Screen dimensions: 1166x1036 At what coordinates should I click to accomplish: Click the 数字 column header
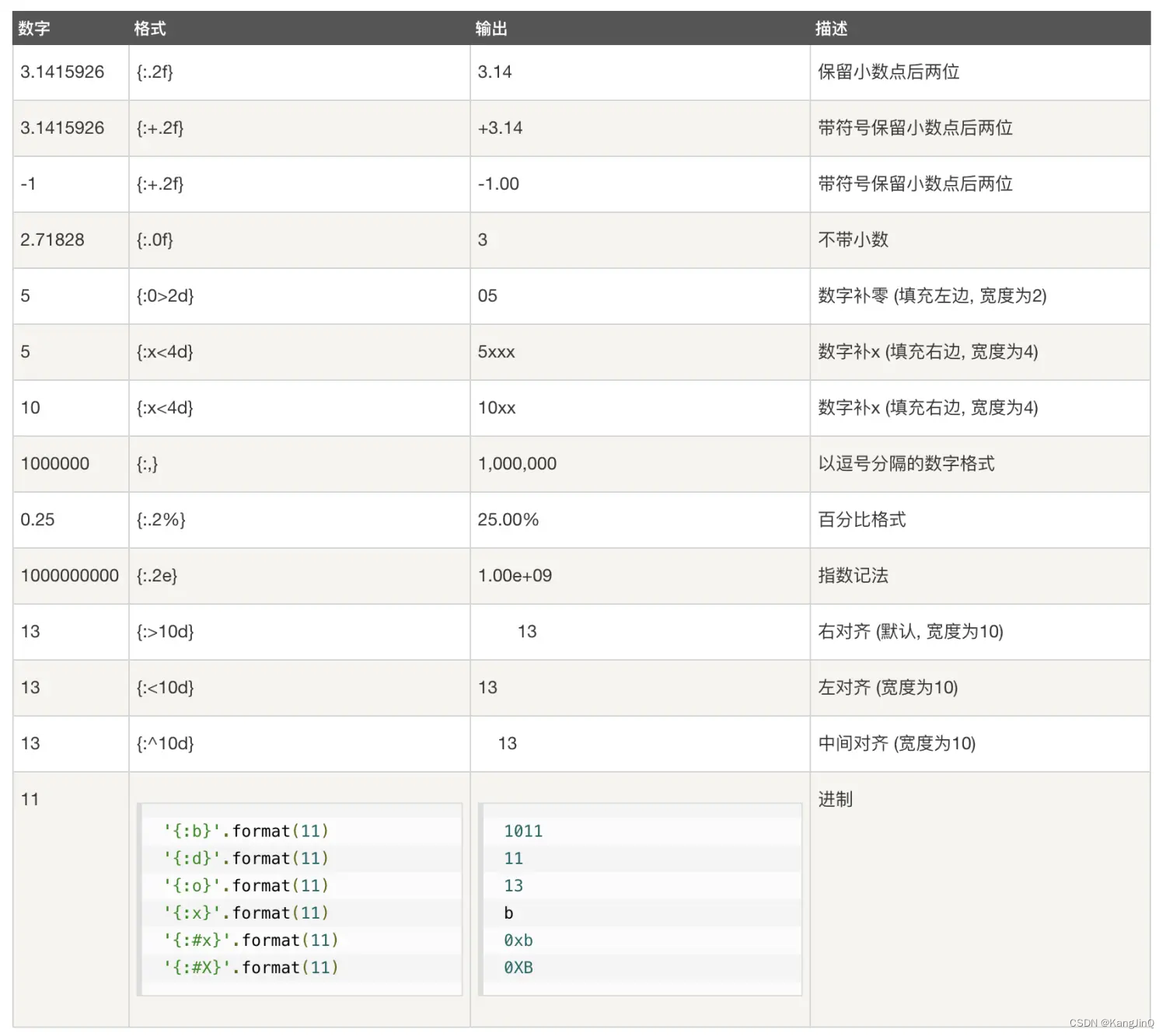click(x=34, y=29)
